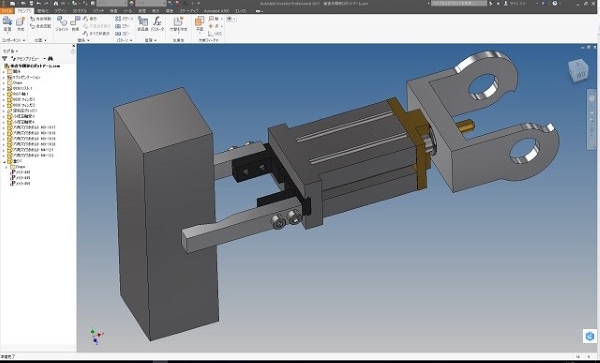600x363 pixels.
Task: Click the Plane work feature icon
Action: tap(199, 22)
